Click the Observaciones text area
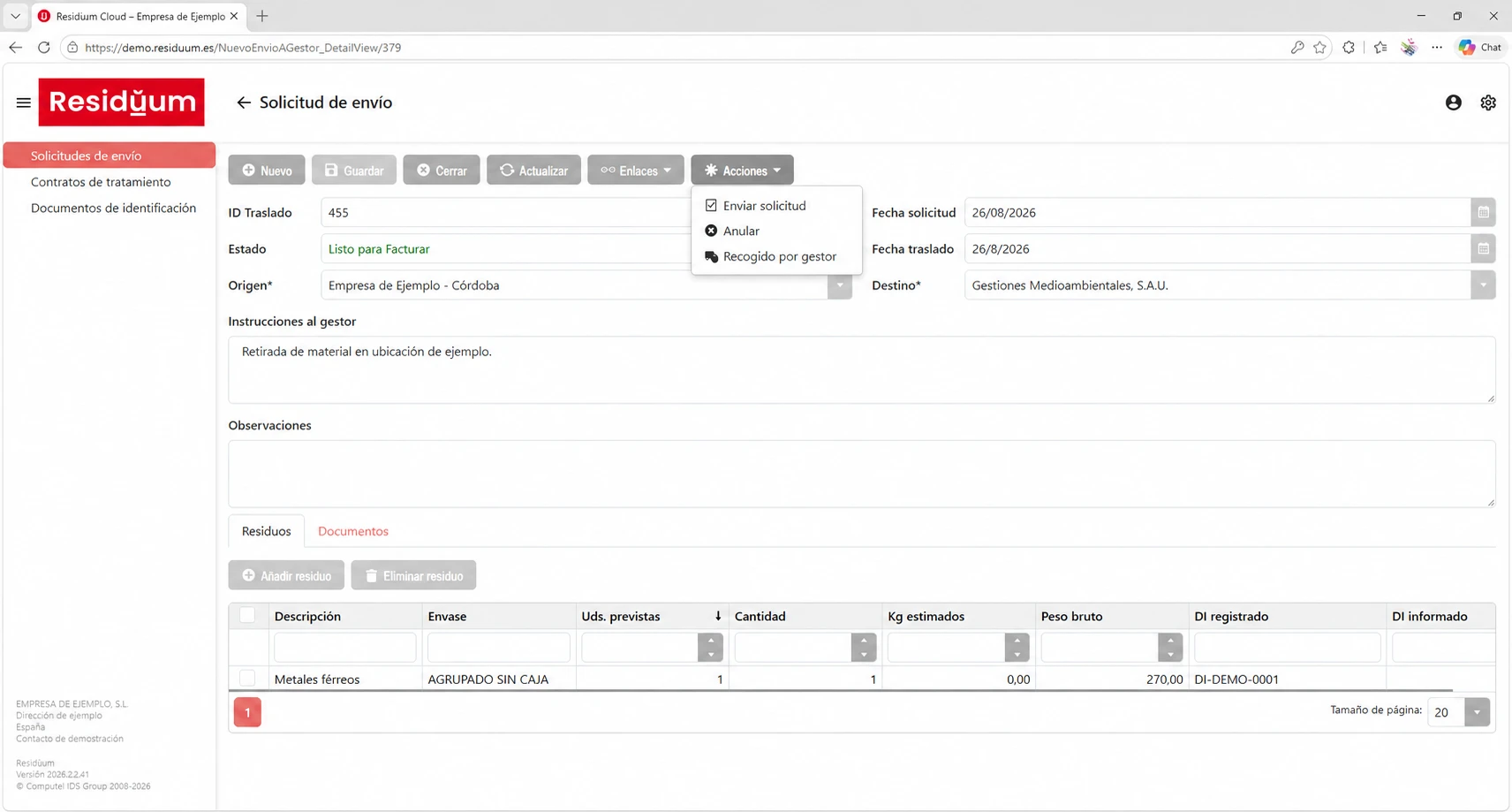 [861, 474]
